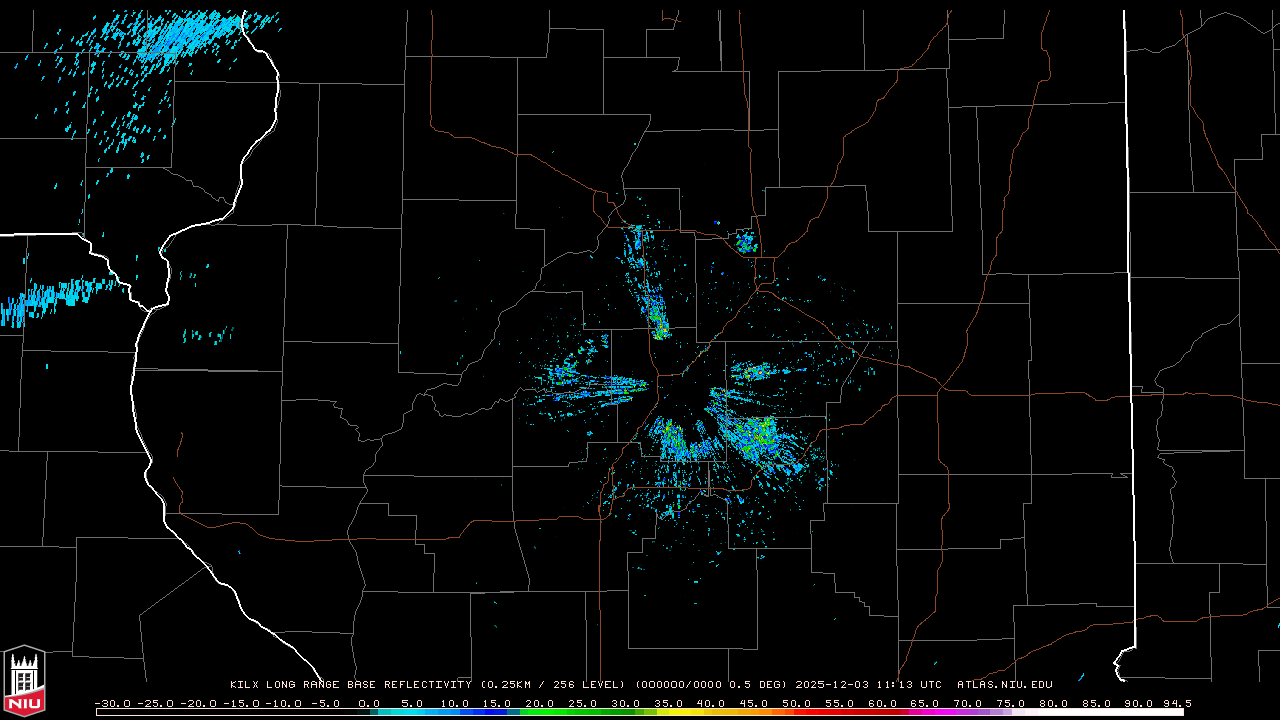Viewport: 1280px width, 720px height.
Task: Click the 50.0 label on the color scale
Action: coord(796,703)
